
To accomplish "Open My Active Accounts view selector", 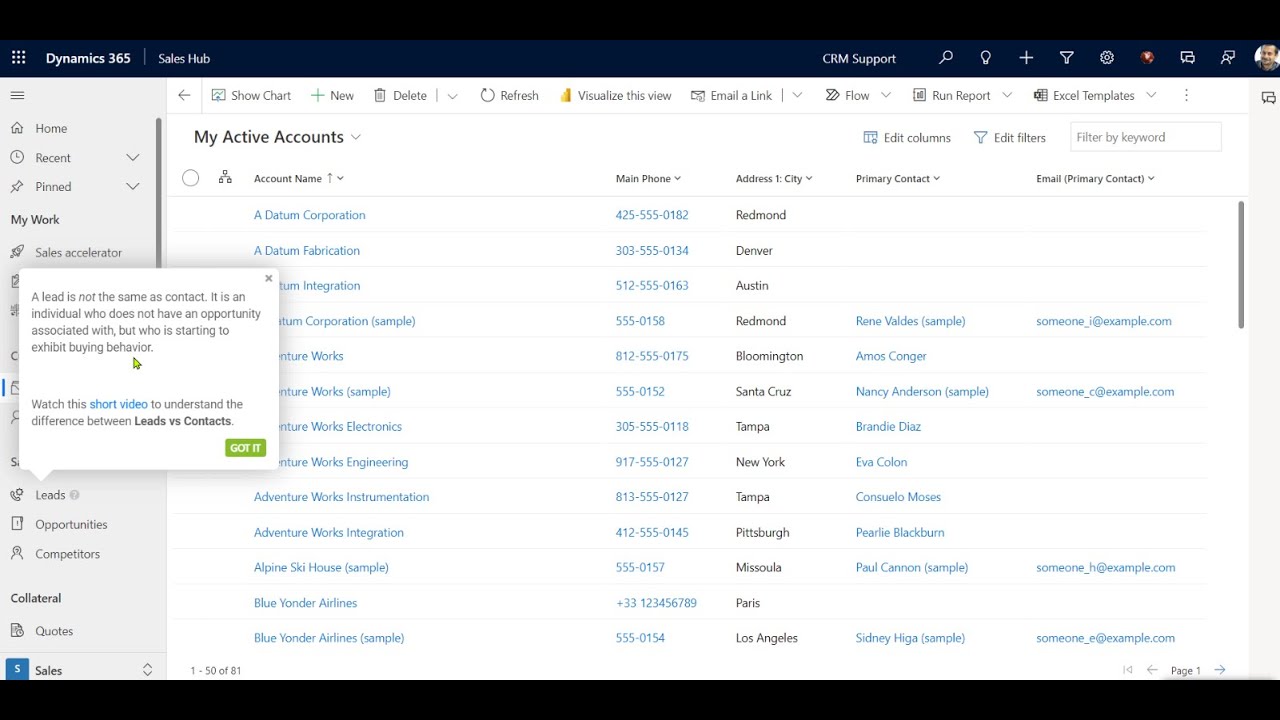I will point(278,137).
